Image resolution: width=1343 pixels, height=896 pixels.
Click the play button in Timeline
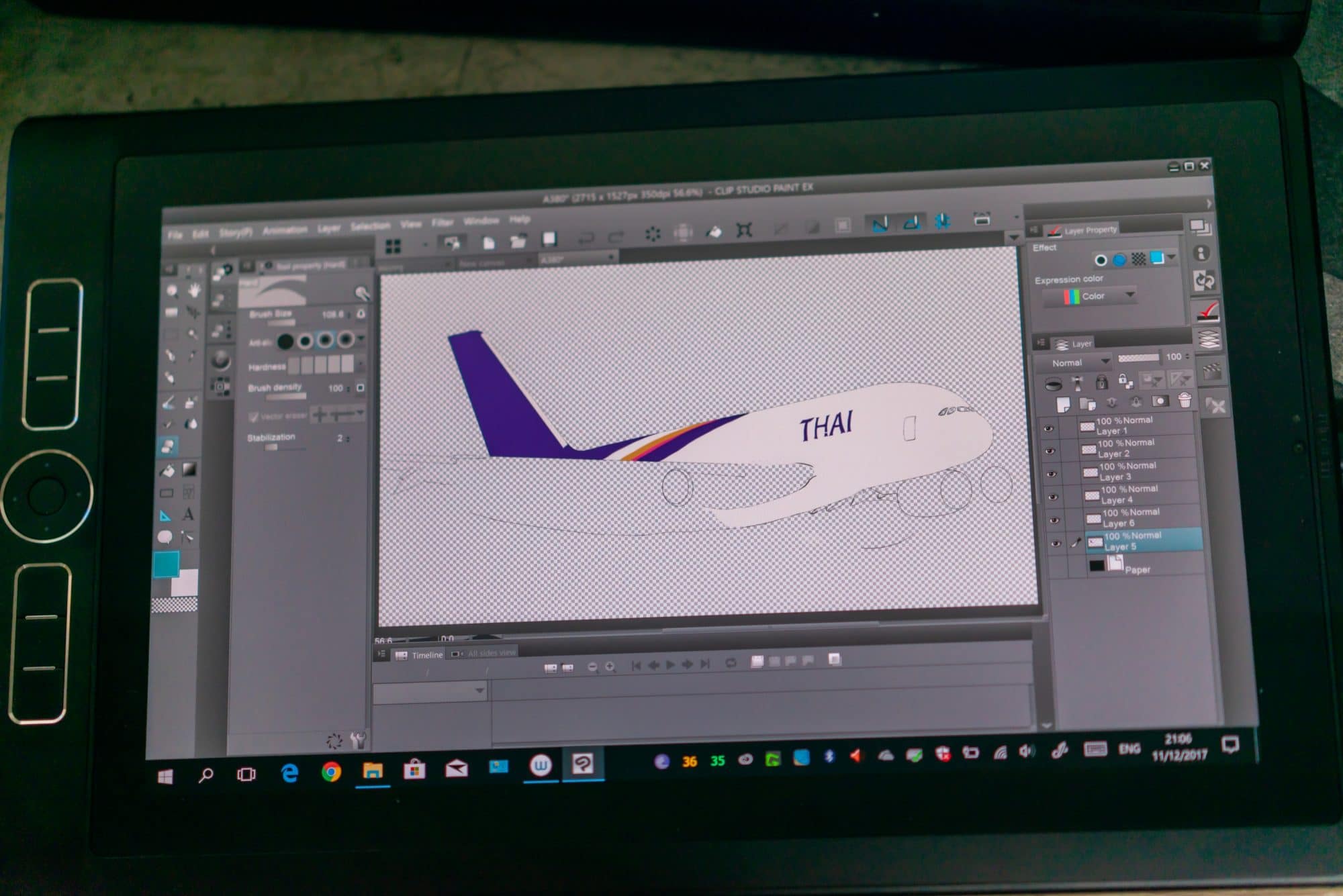point(671,664)
